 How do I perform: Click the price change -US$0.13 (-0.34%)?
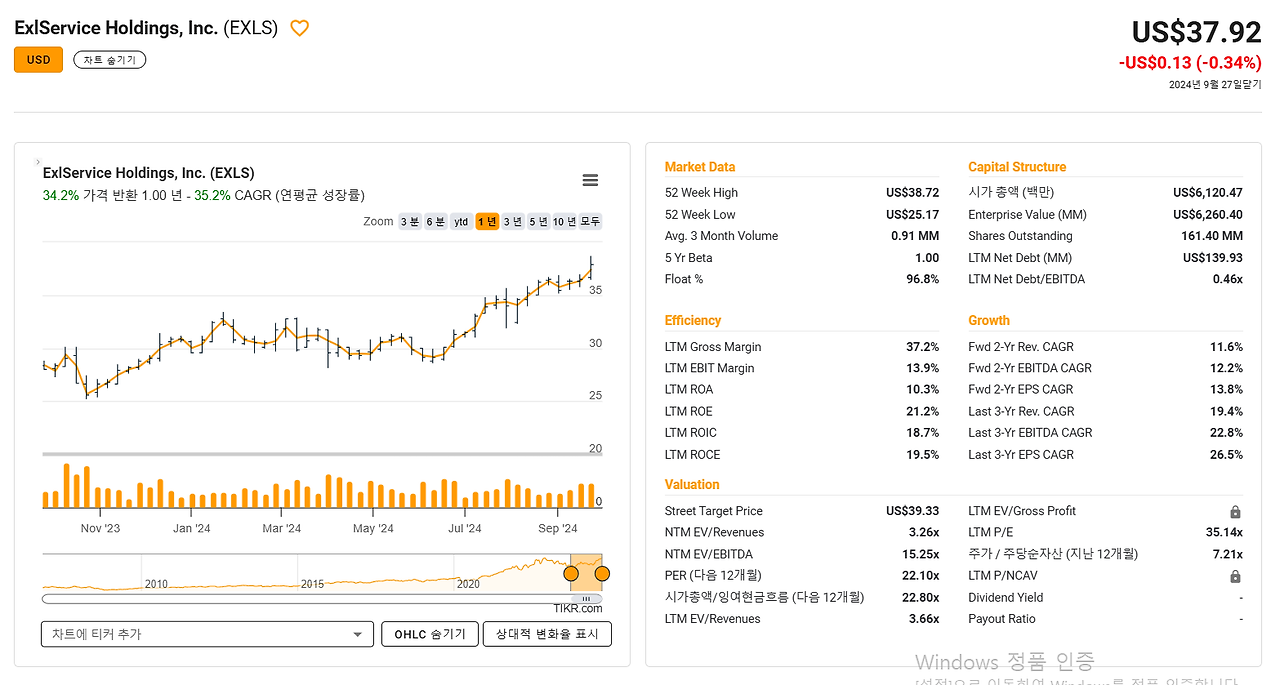(1190, 62)
